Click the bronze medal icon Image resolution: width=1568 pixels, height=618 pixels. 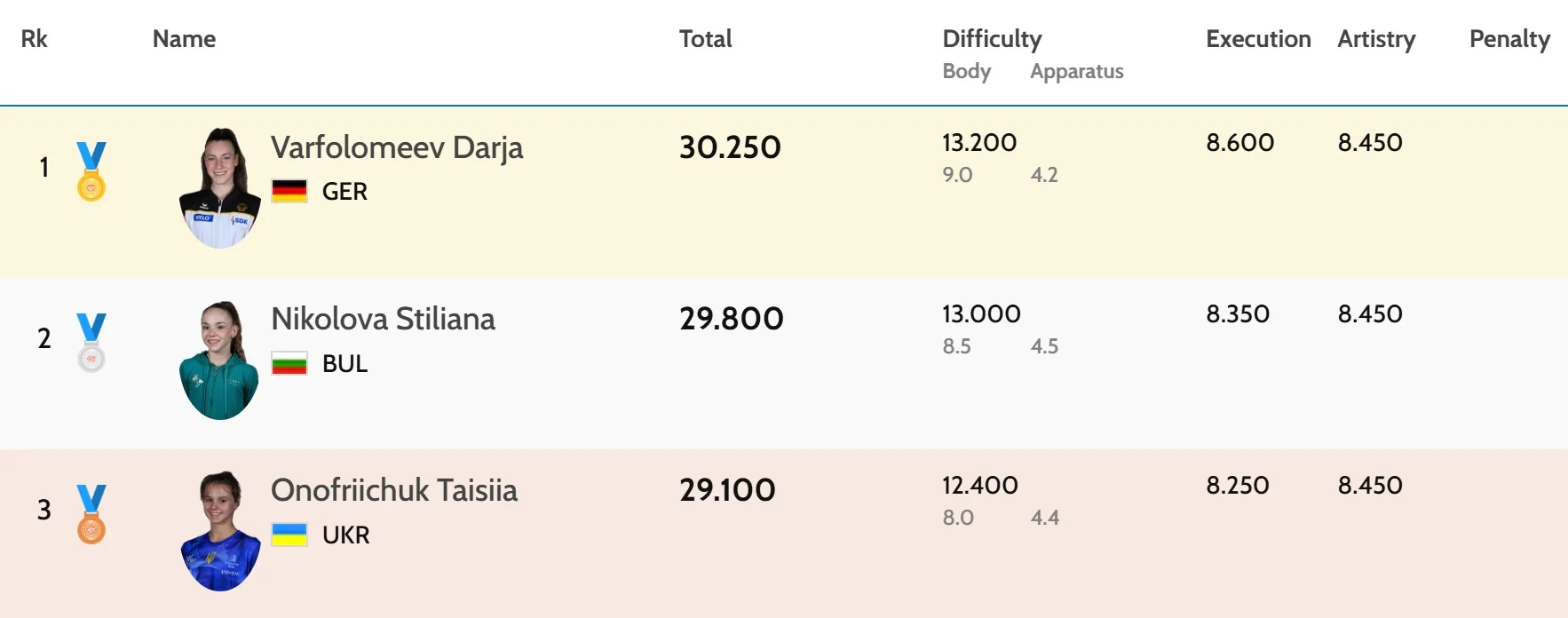point(91,514)
